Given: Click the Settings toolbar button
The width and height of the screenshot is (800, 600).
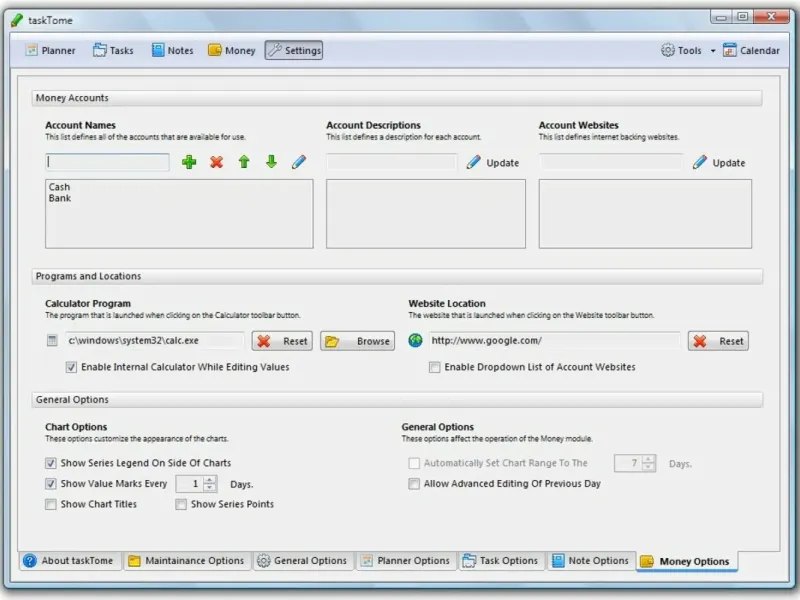Looking at the screenshot, I should [294, 51].
